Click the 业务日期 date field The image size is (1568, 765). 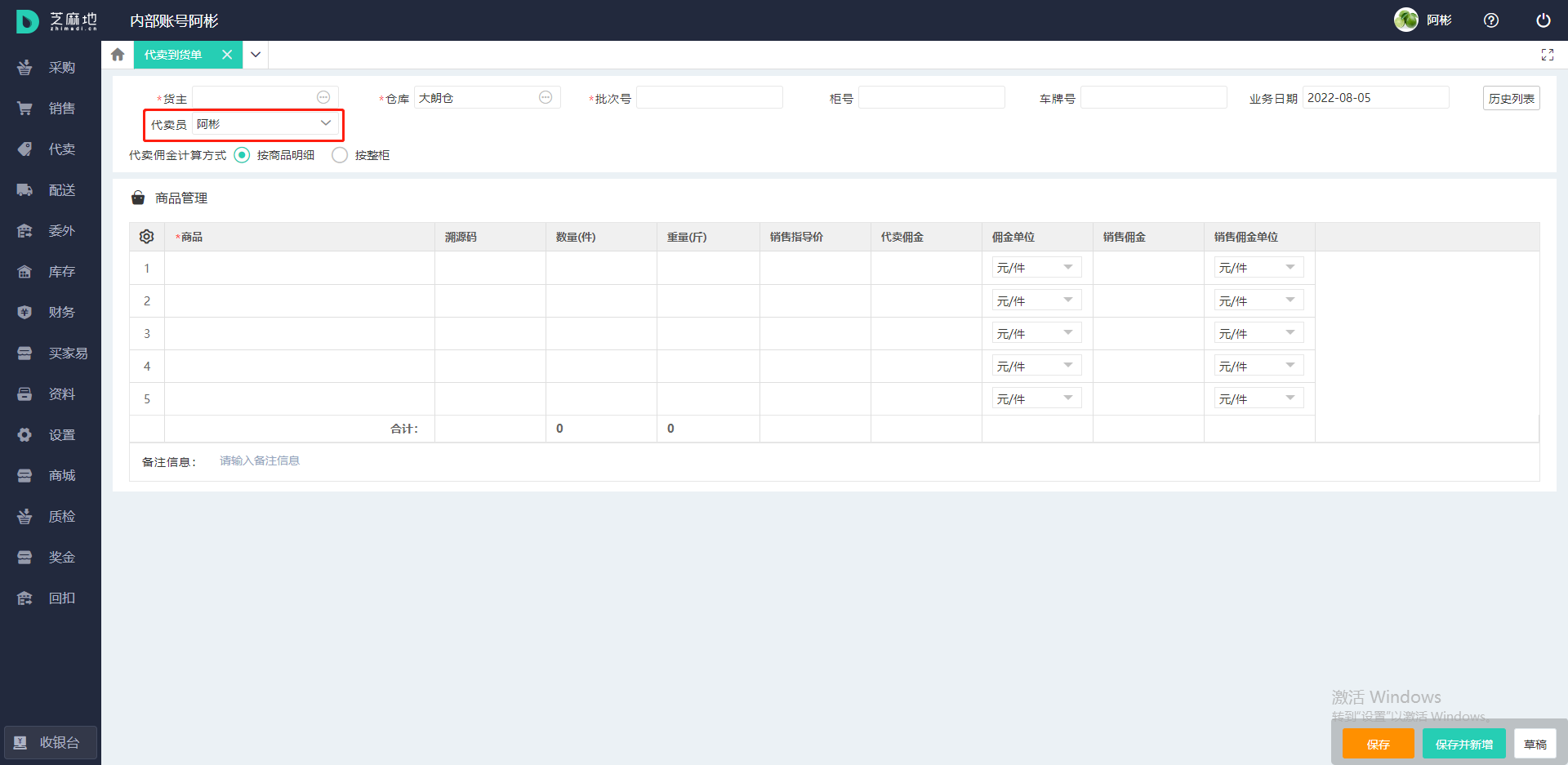tap(1376, 97)
